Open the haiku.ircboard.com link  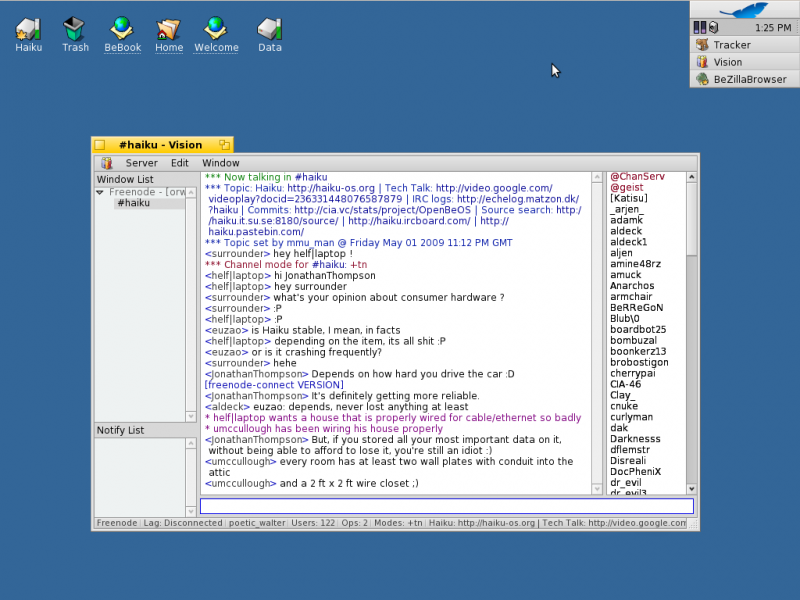pyautogui.click(x=409, y=221)
